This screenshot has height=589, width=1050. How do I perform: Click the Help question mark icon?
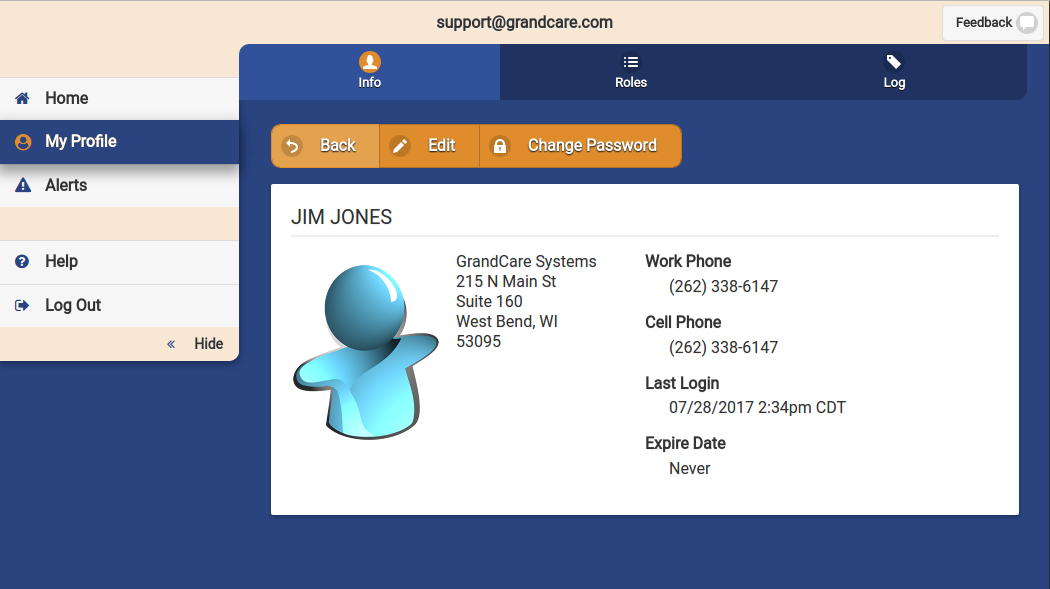22,262
